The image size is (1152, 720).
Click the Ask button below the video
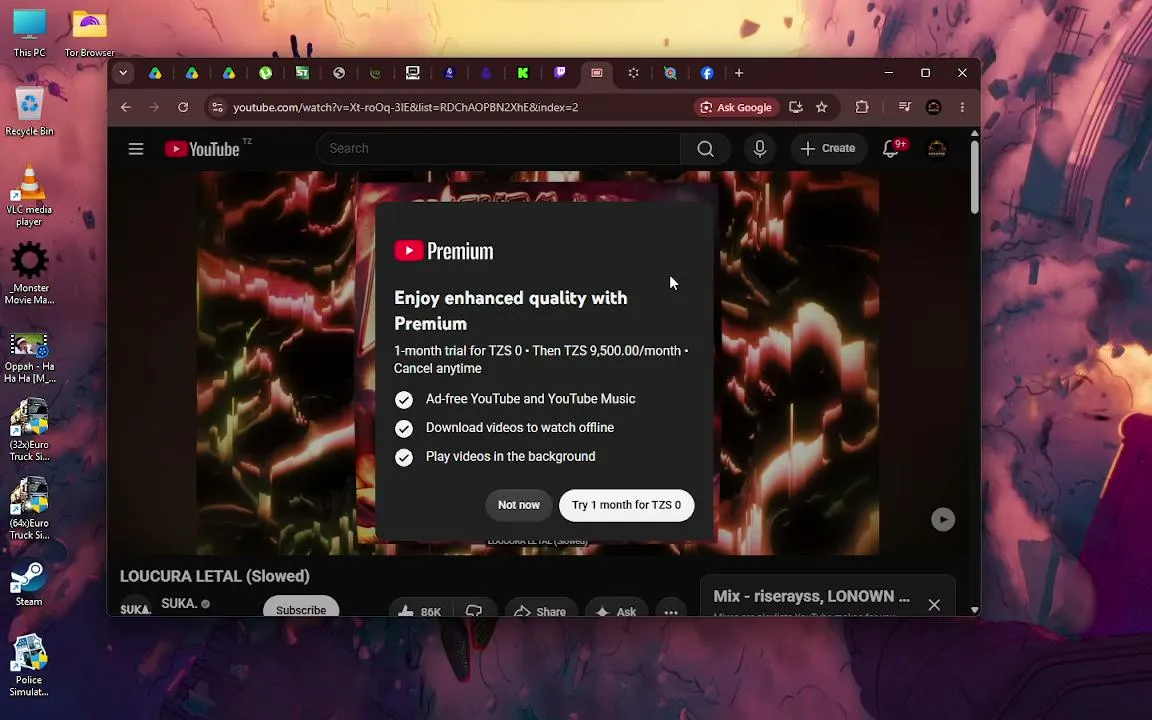(616, 608)
